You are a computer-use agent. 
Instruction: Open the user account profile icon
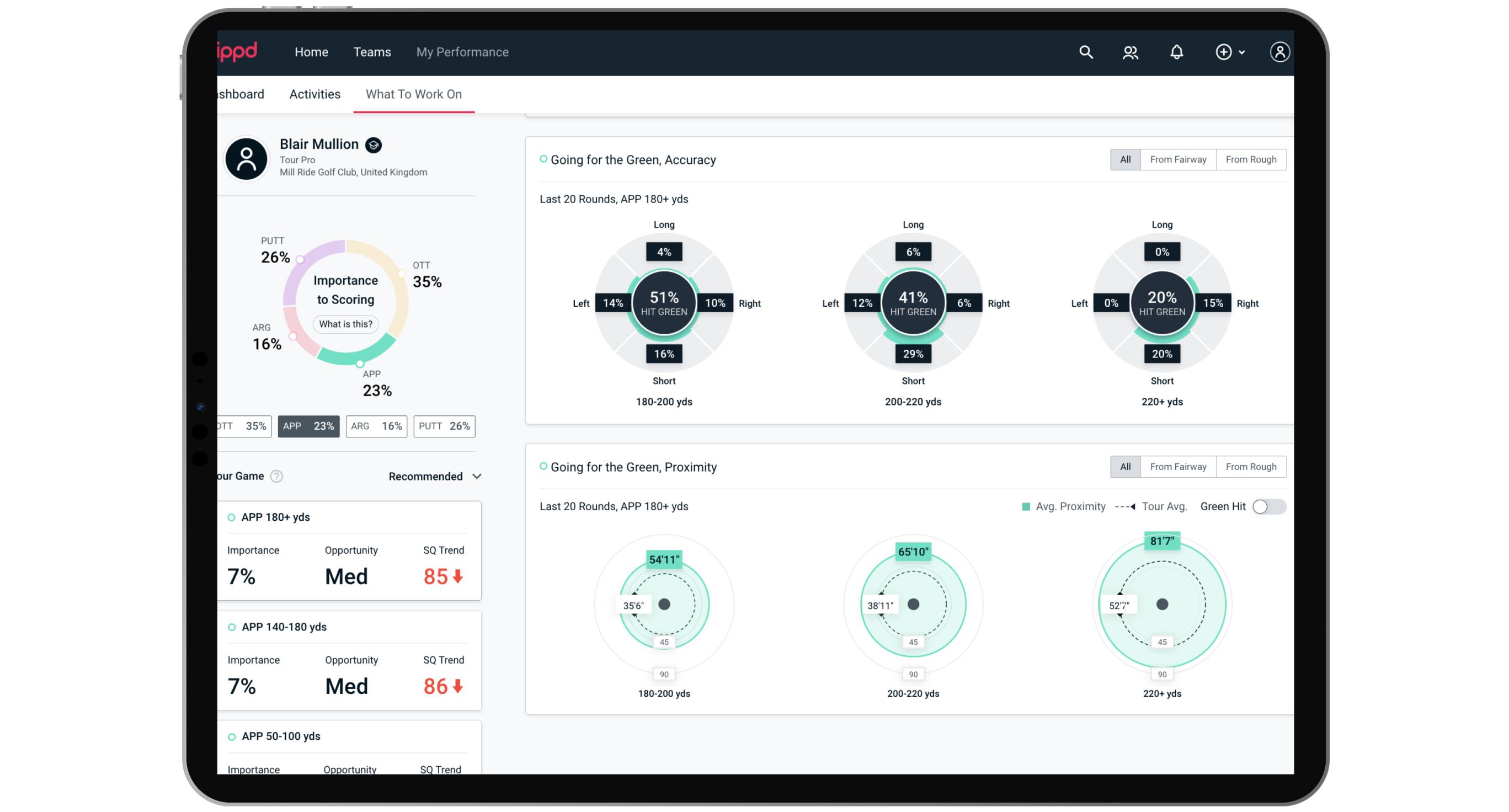click(x=1279, y=52)
